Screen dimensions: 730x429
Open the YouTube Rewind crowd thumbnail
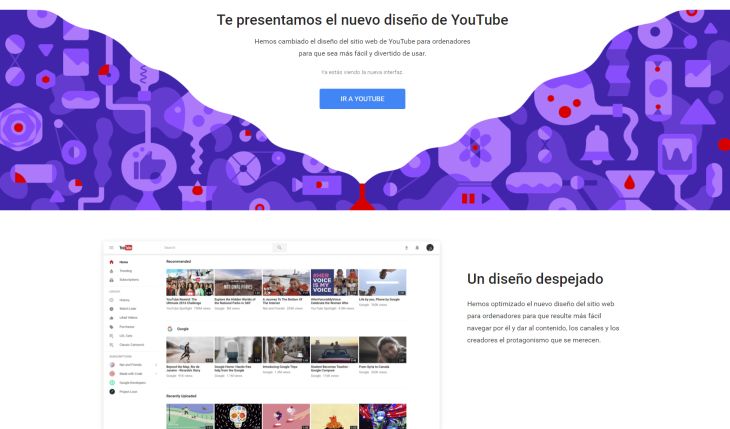(190, 282)
